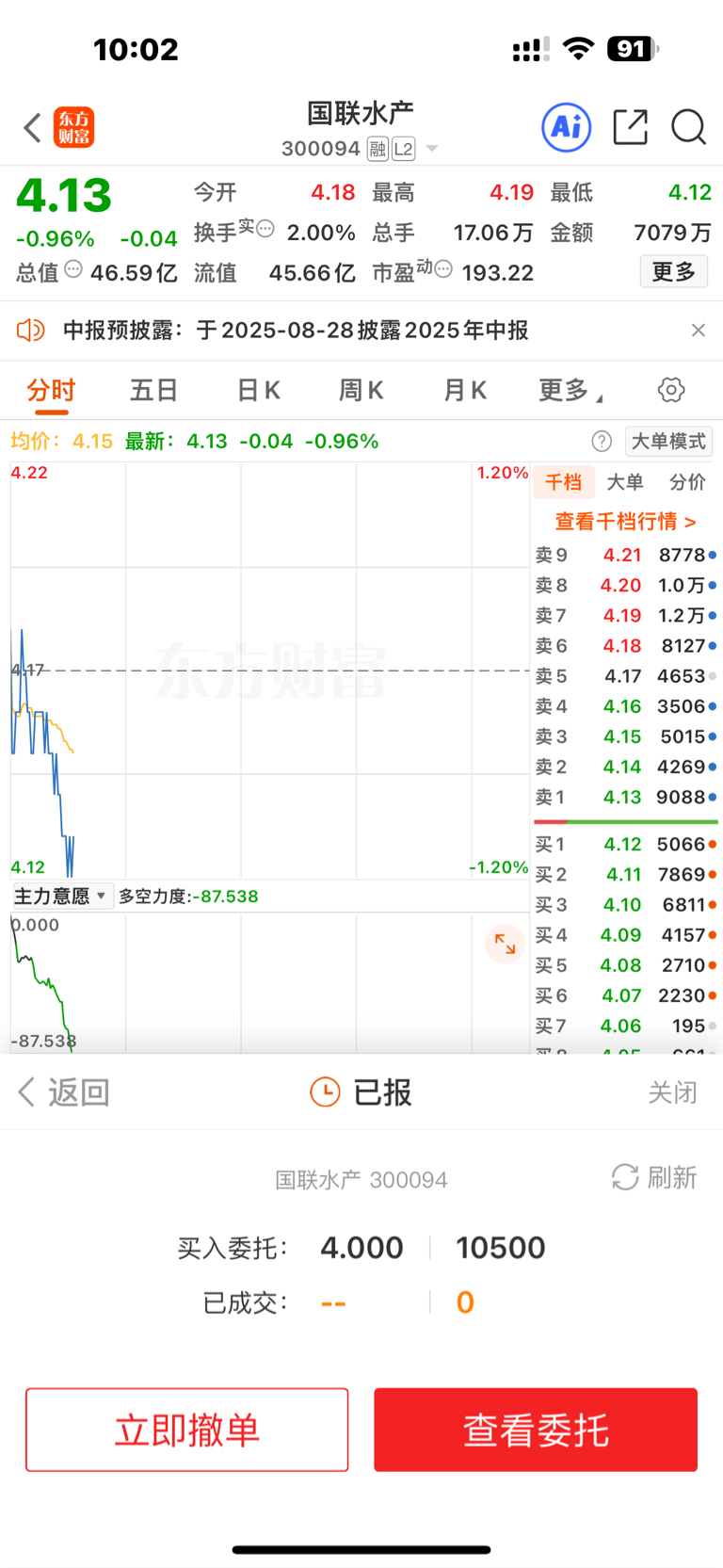The image size is (723, 1568).
Task: Dismiss the 中报预披露 notice
Action: pos(698,330)
